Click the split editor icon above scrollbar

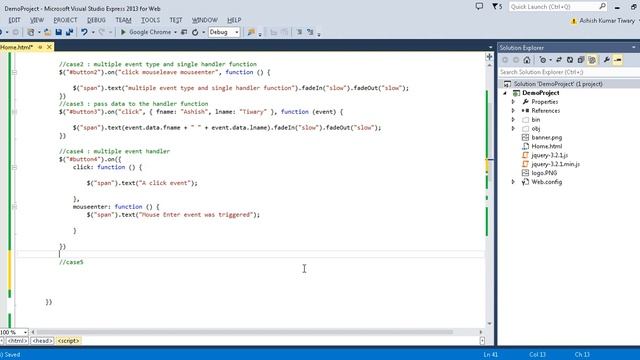[489, 57]
